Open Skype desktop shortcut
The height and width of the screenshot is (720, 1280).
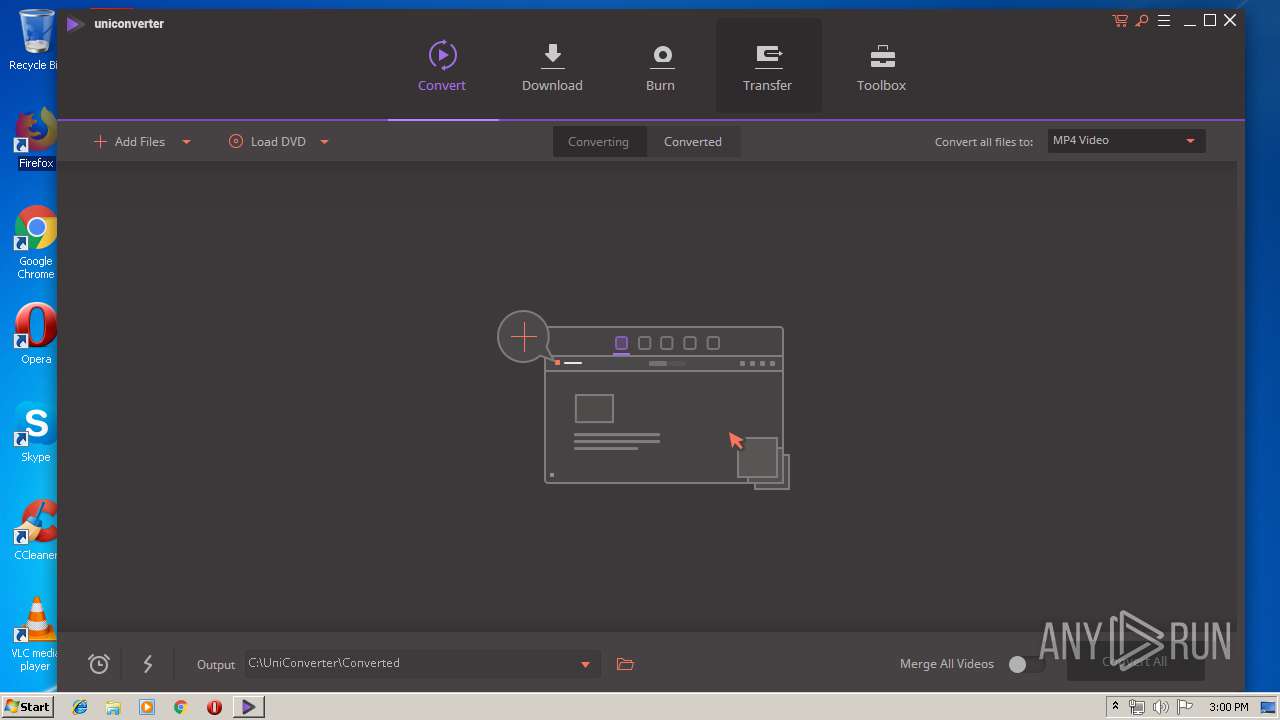pos(36,432)
